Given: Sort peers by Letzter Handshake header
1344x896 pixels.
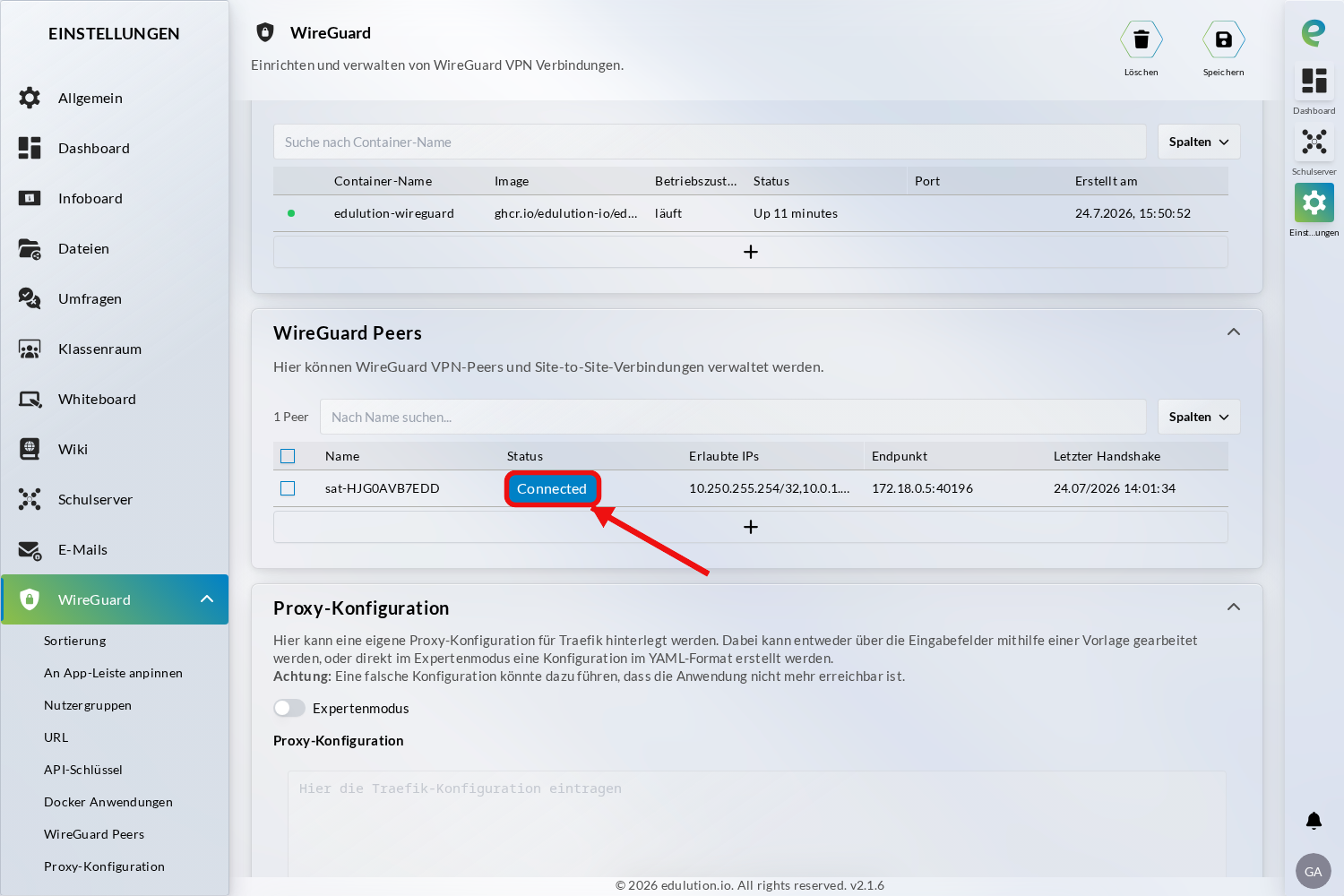Looking at the screenshot, I should (x=1107, y=456).
